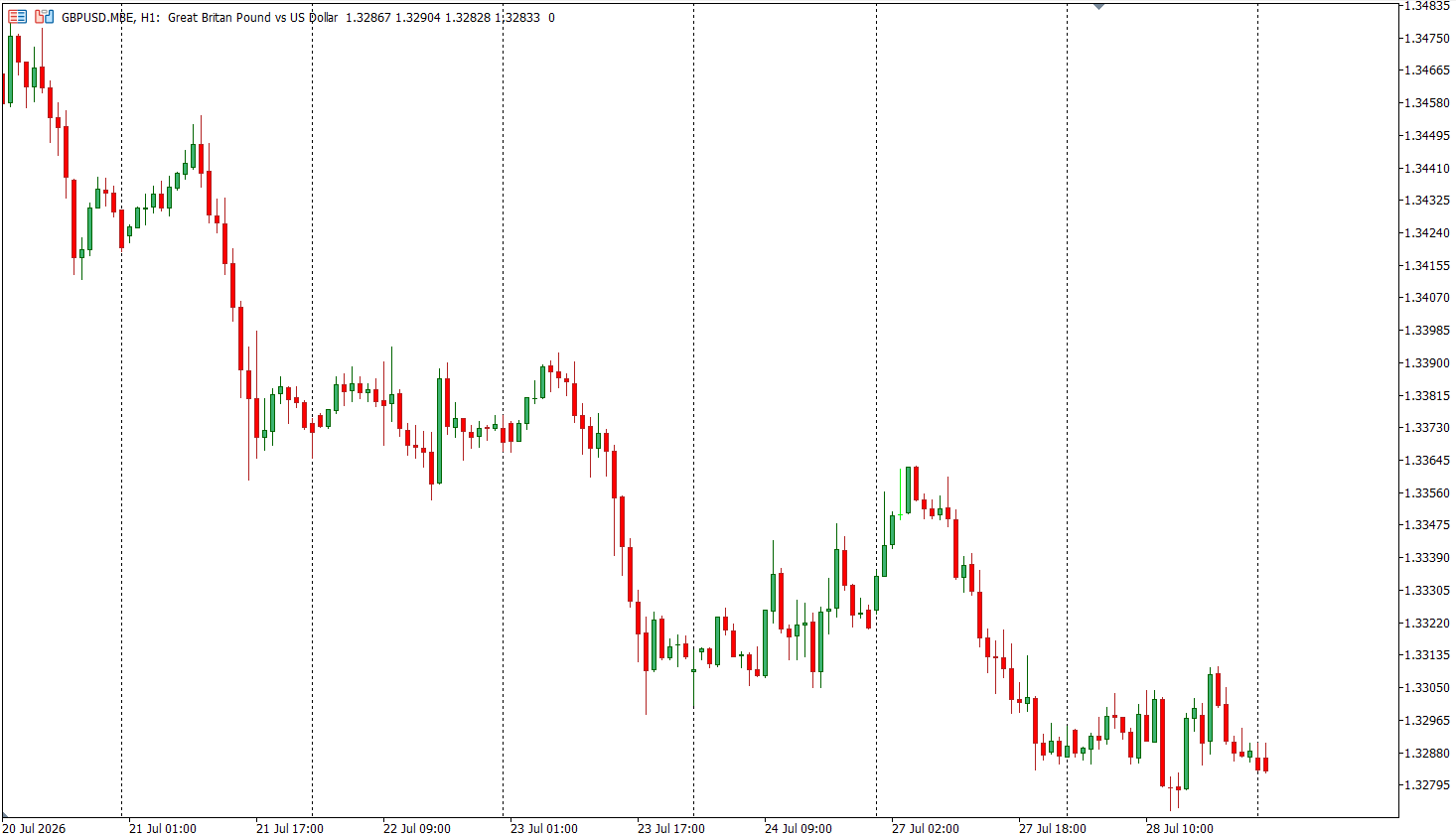Click the 21 Jul 17:00 time label
Image resolution: width=1456 pixels, height=837 pixels.
click(x=289, y=829)
